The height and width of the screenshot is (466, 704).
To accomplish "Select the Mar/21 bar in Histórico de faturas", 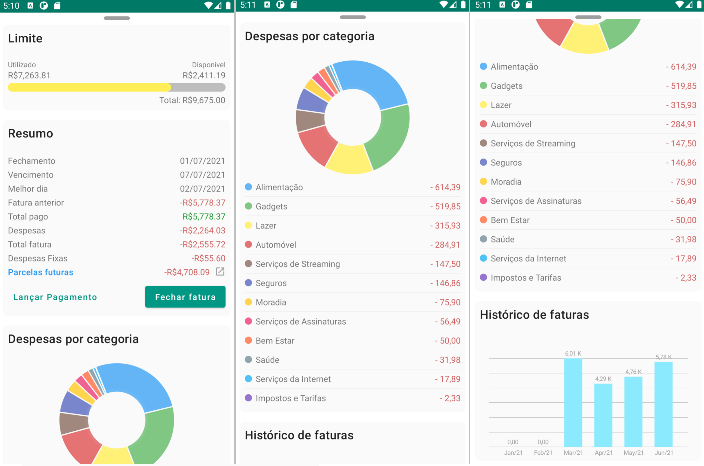I will click(572, 402).
